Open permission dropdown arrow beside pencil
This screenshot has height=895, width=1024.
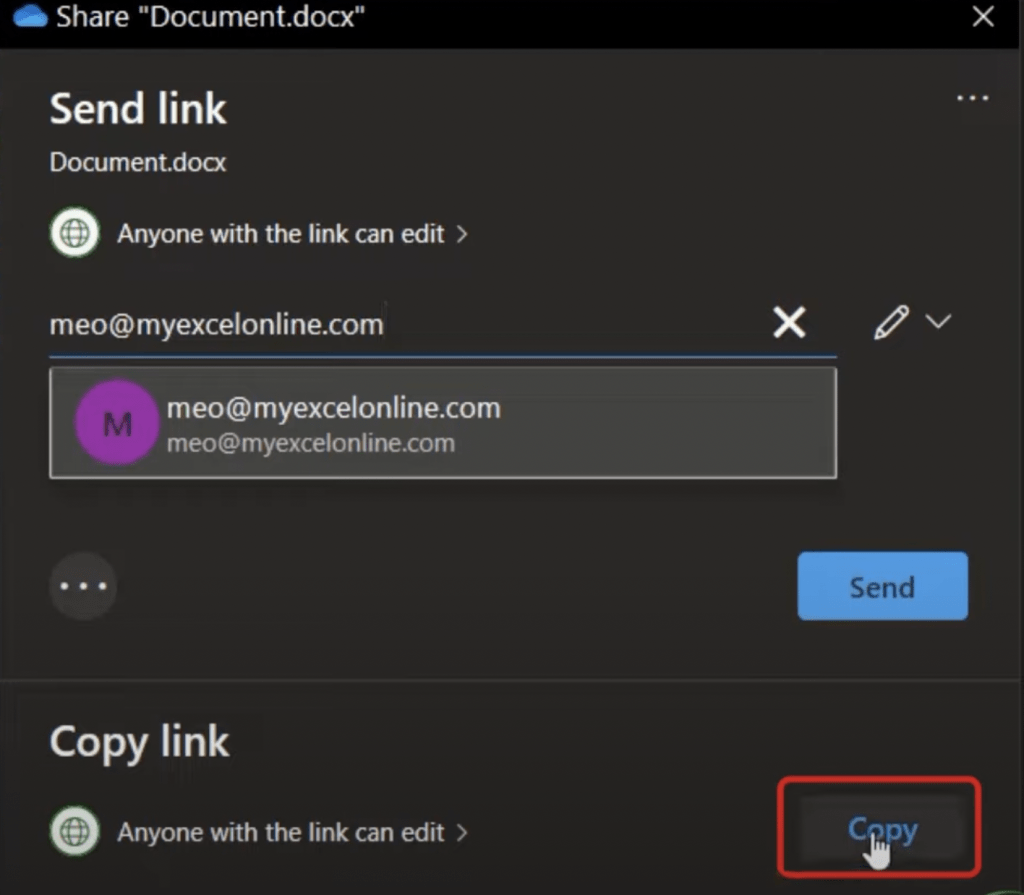938,321
